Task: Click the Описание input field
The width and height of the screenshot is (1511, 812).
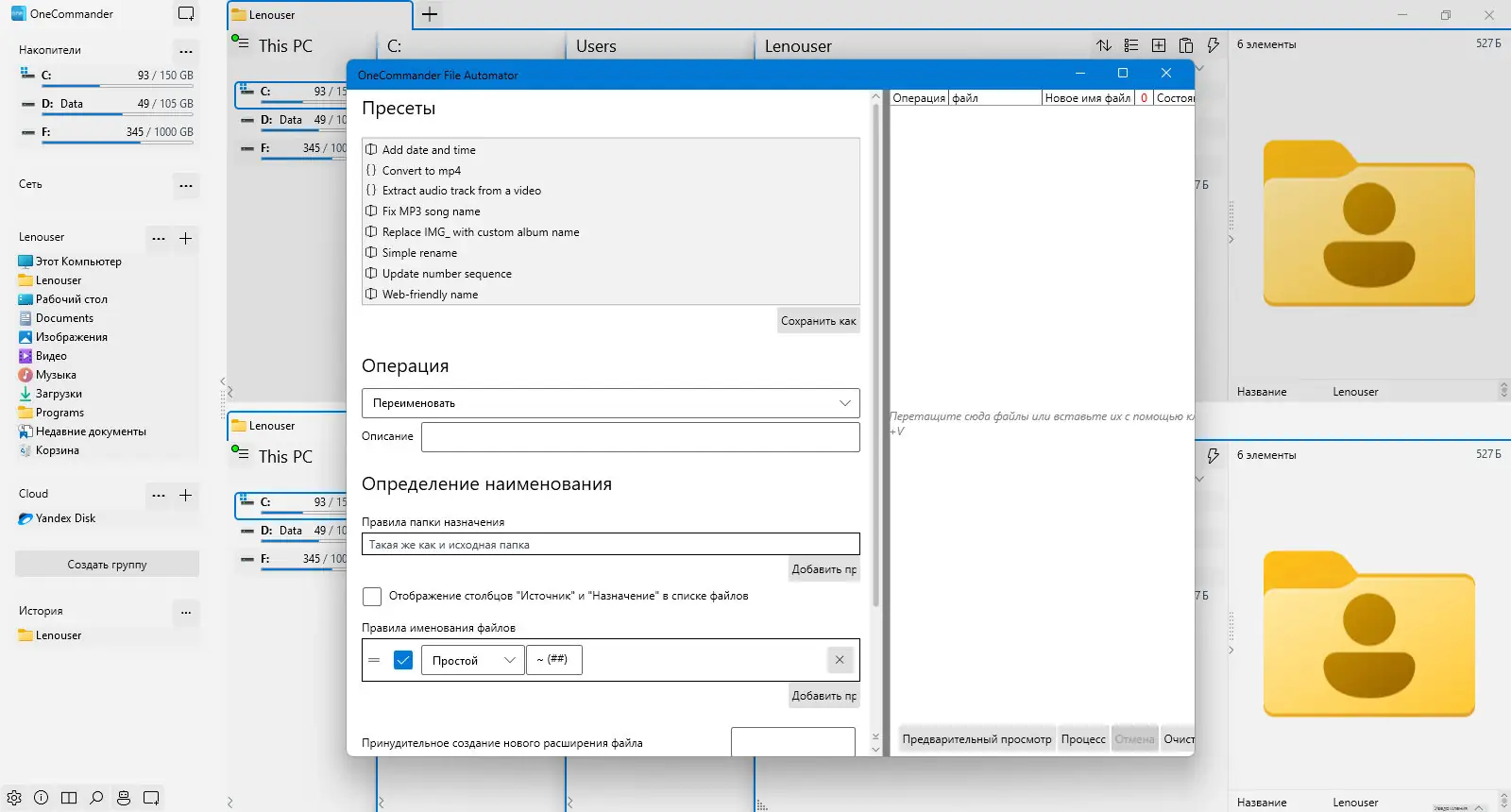Action: (x=640, y=437)
